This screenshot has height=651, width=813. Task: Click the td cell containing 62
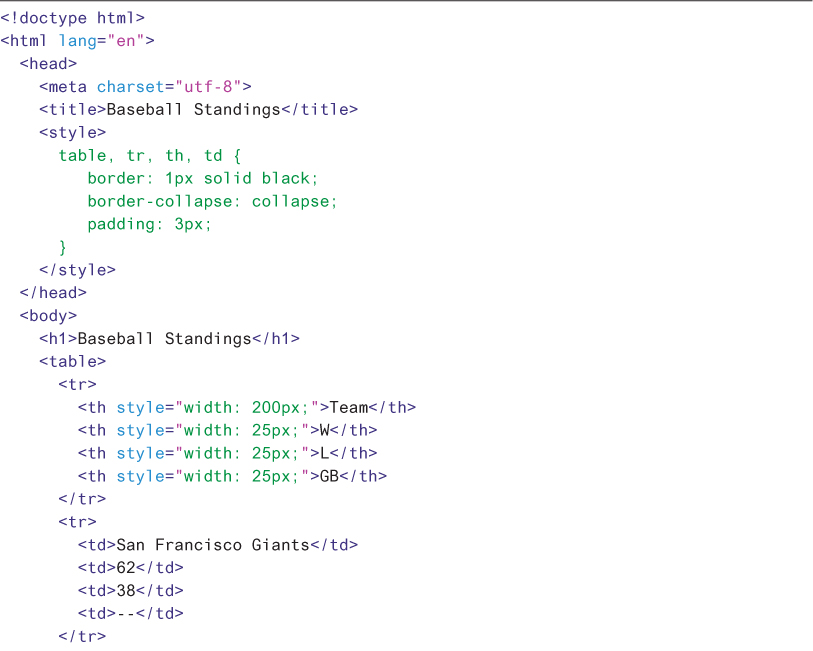click(130, 568)
